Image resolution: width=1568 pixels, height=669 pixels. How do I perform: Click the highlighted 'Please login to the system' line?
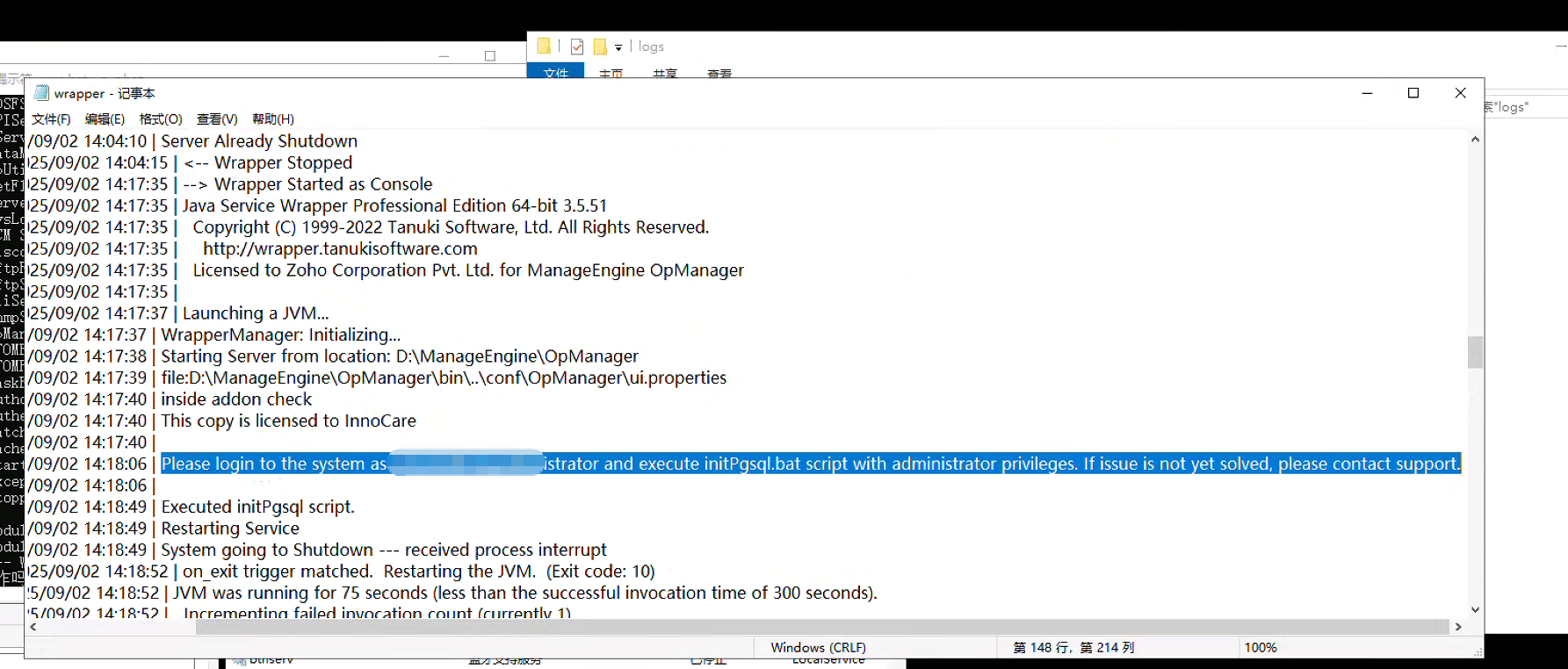[x=810, y=464]
